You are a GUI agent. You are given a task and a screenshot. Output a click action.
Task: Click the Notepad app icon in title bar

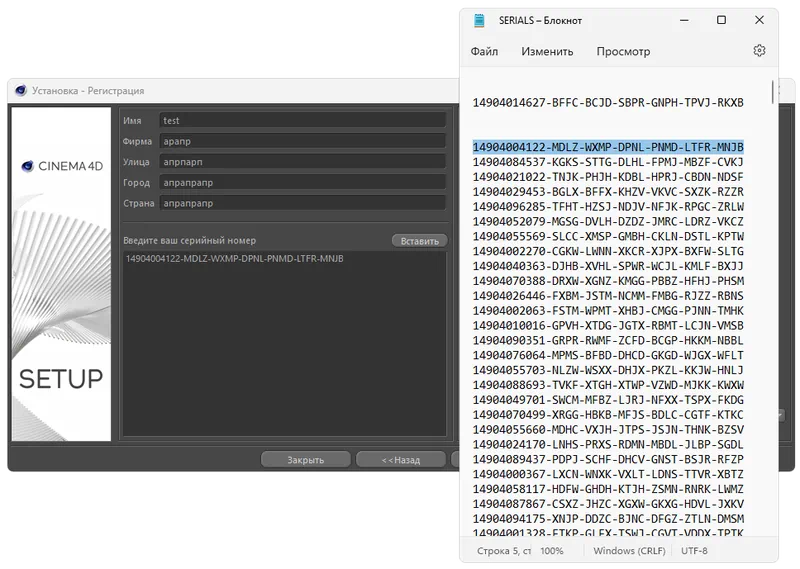point(479,20)
